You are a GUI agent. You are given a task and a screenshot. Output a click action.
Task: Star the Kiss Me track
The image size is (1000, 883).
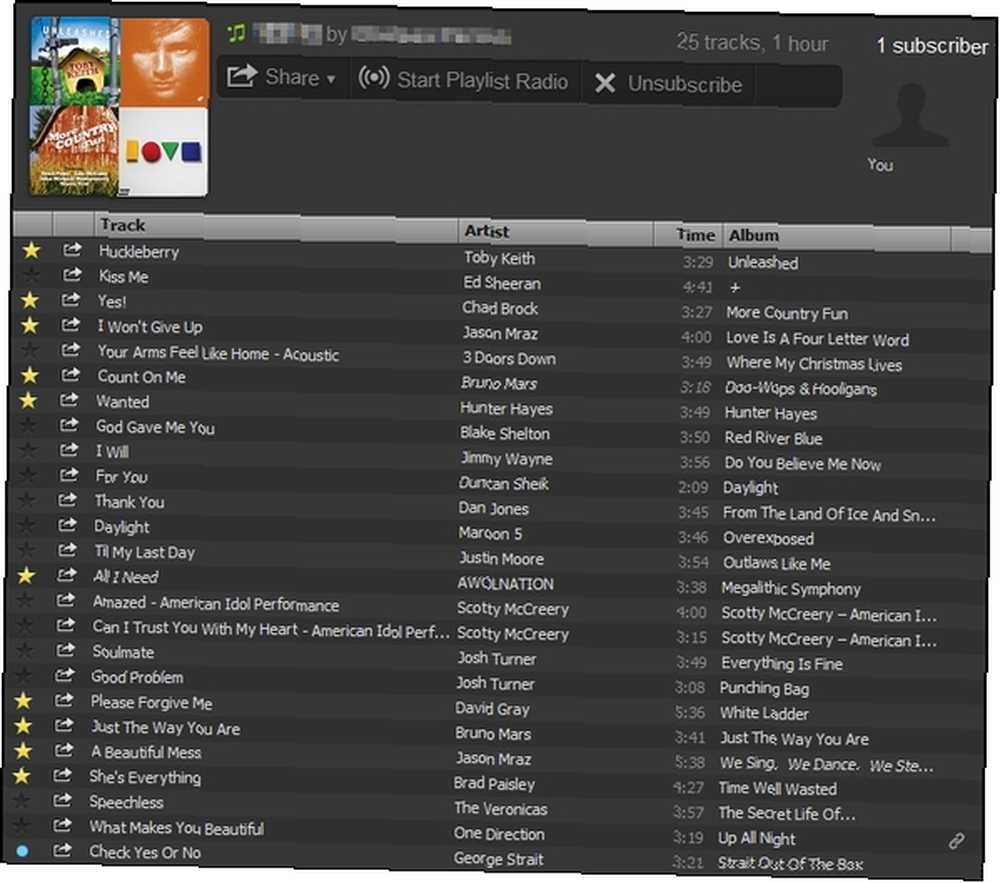pyautogui.click(x=31, y=275)
